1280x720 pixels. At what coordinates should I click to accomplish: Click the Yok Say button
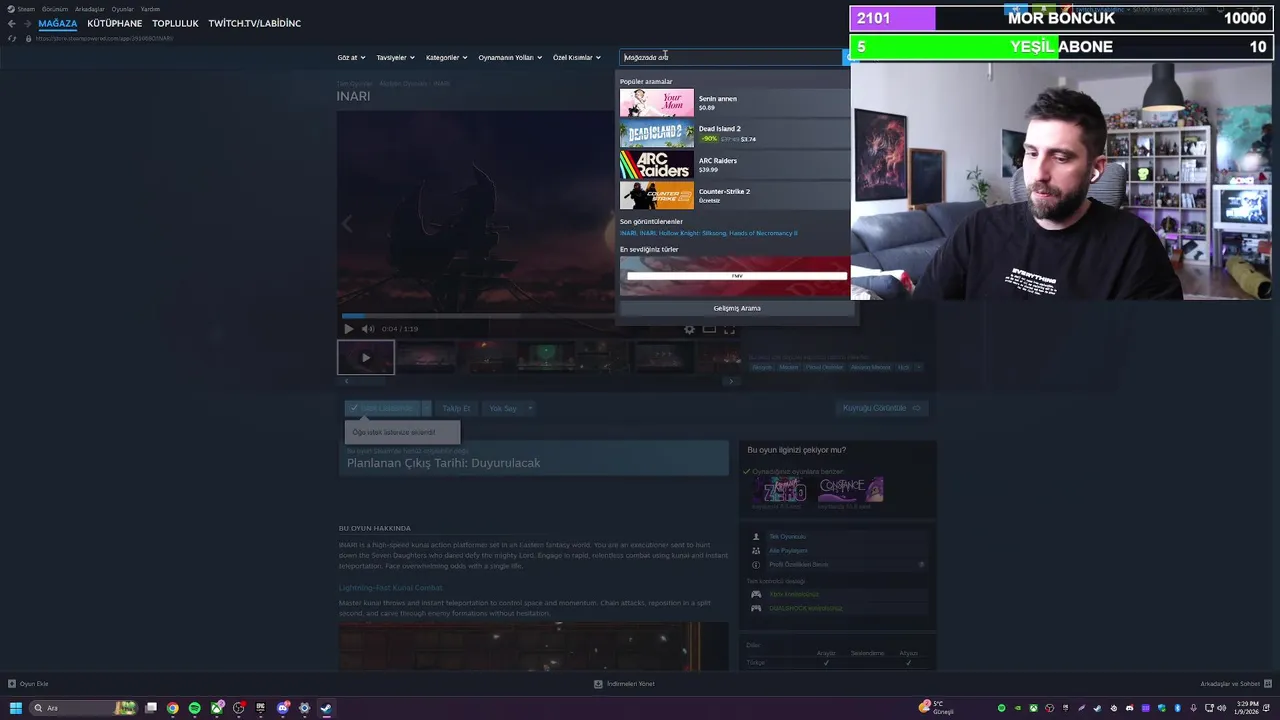tap(503, 408)
